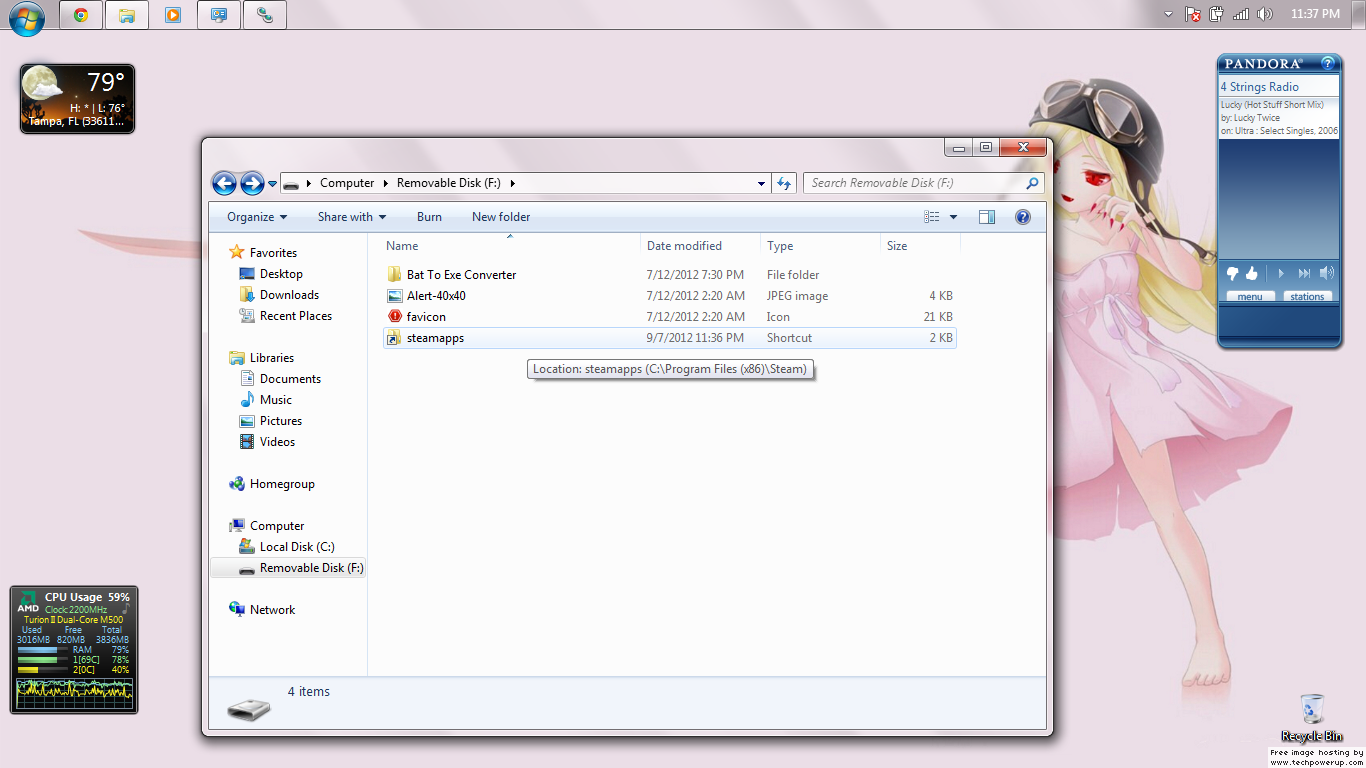Click the CPU Usage meter gadget
1366x768 pixels.
point(74,650)
